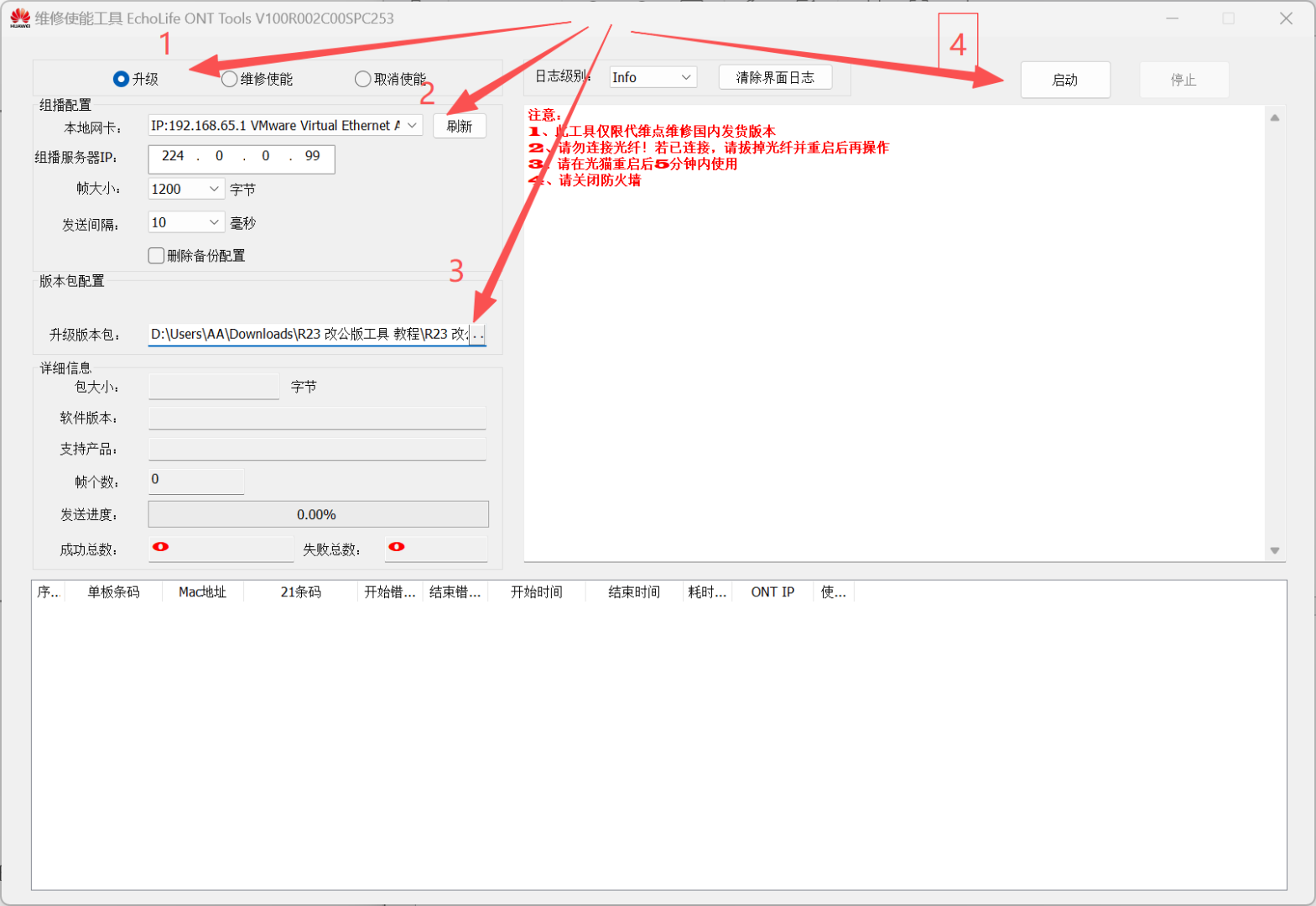Click the 失败总数 count field
1316x906 pixels.
pos(436,549)
